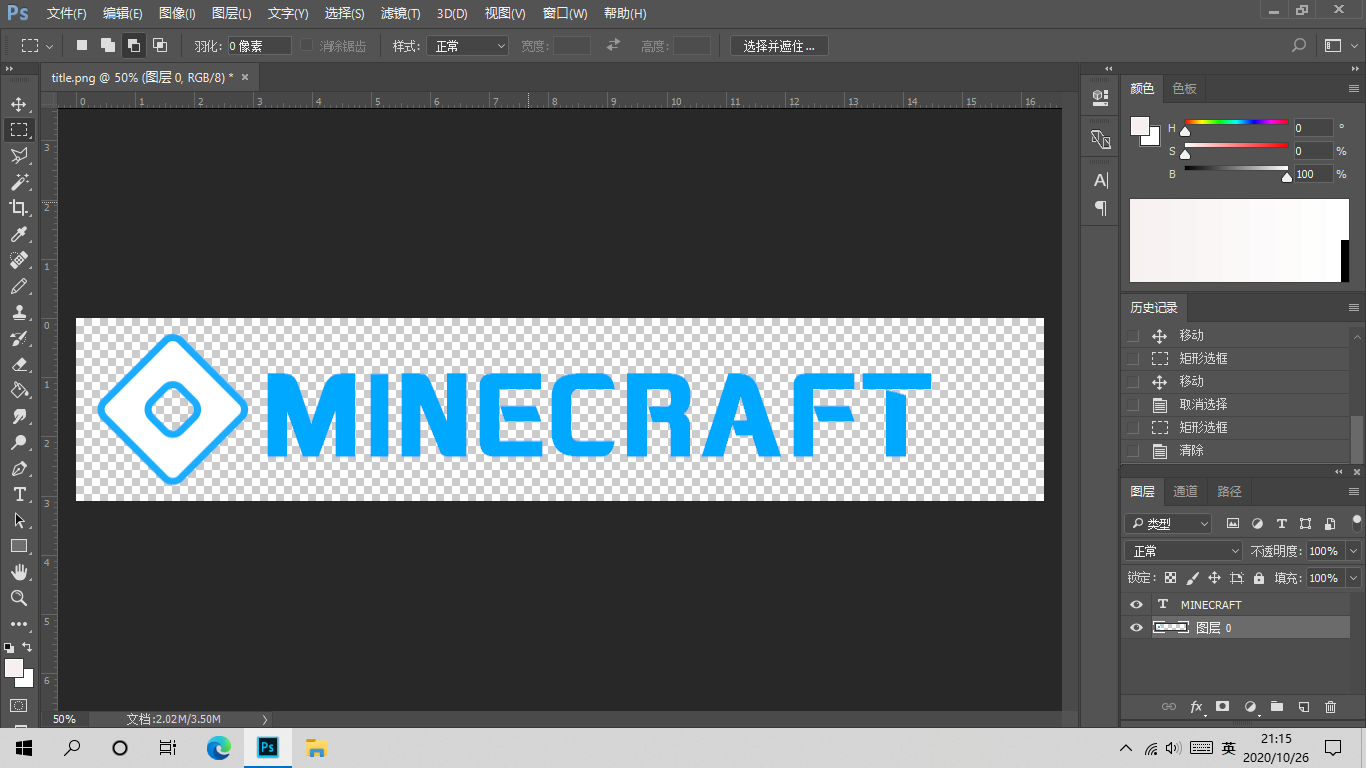Select the Move tool
1366x768 pixels.
(19, 104)
